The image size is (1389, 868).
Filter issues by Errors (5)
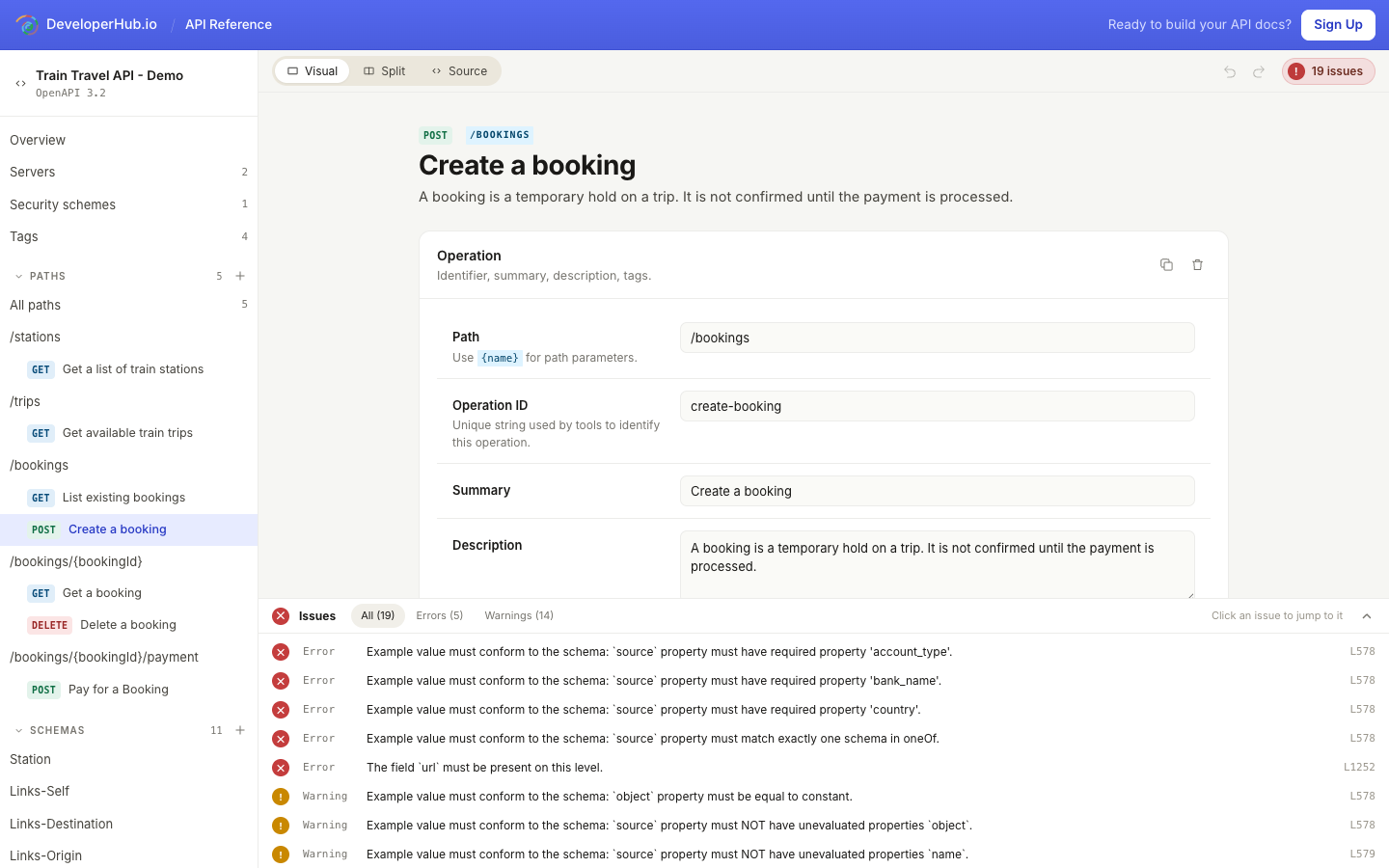[440, 615]
